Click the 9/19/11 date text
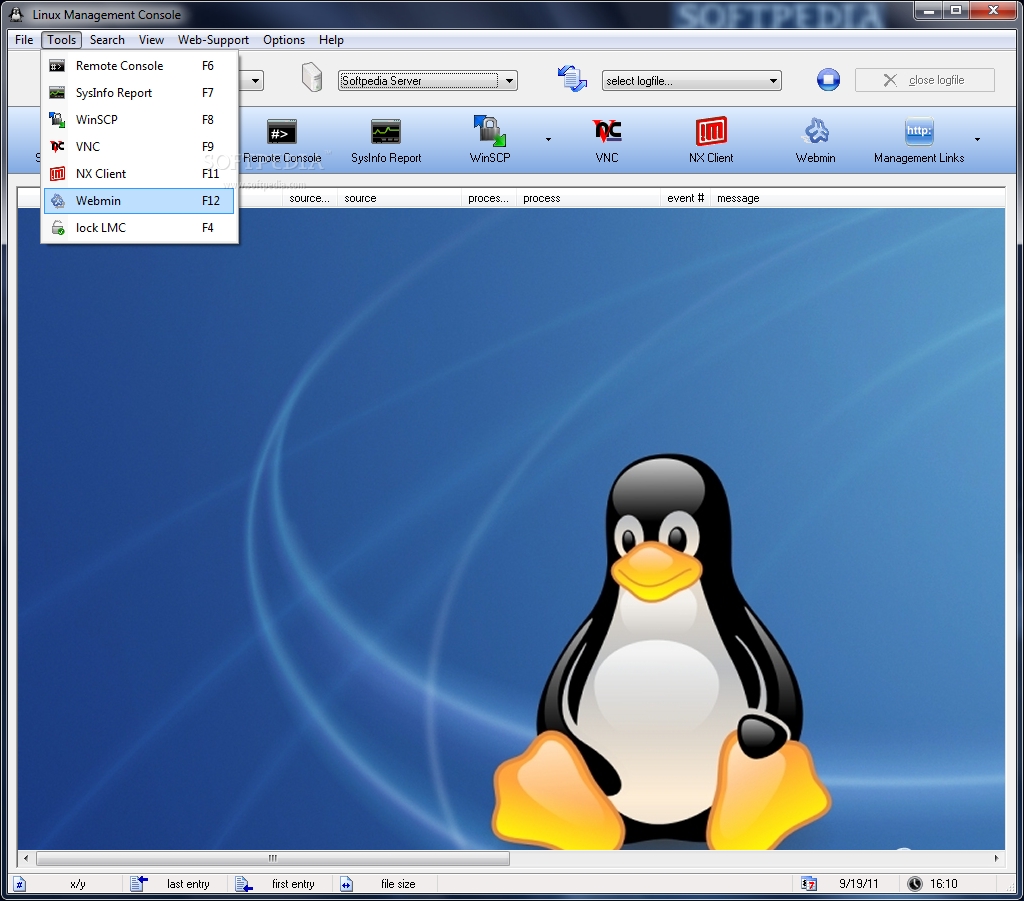The height and width of the screenshot is (901, 1024). (x=858, y=884)
